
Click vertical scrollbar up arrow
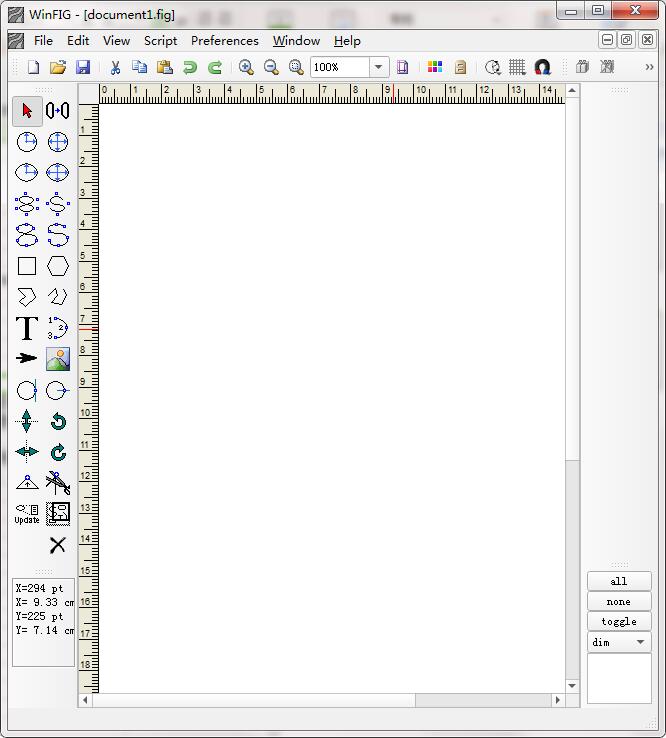click(x=572, y=90)
